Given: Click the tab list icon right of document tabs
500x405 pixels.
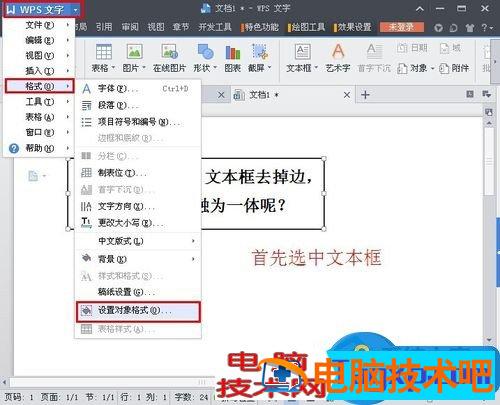Looking at the screenshot, I should click(x=486, y=95).
